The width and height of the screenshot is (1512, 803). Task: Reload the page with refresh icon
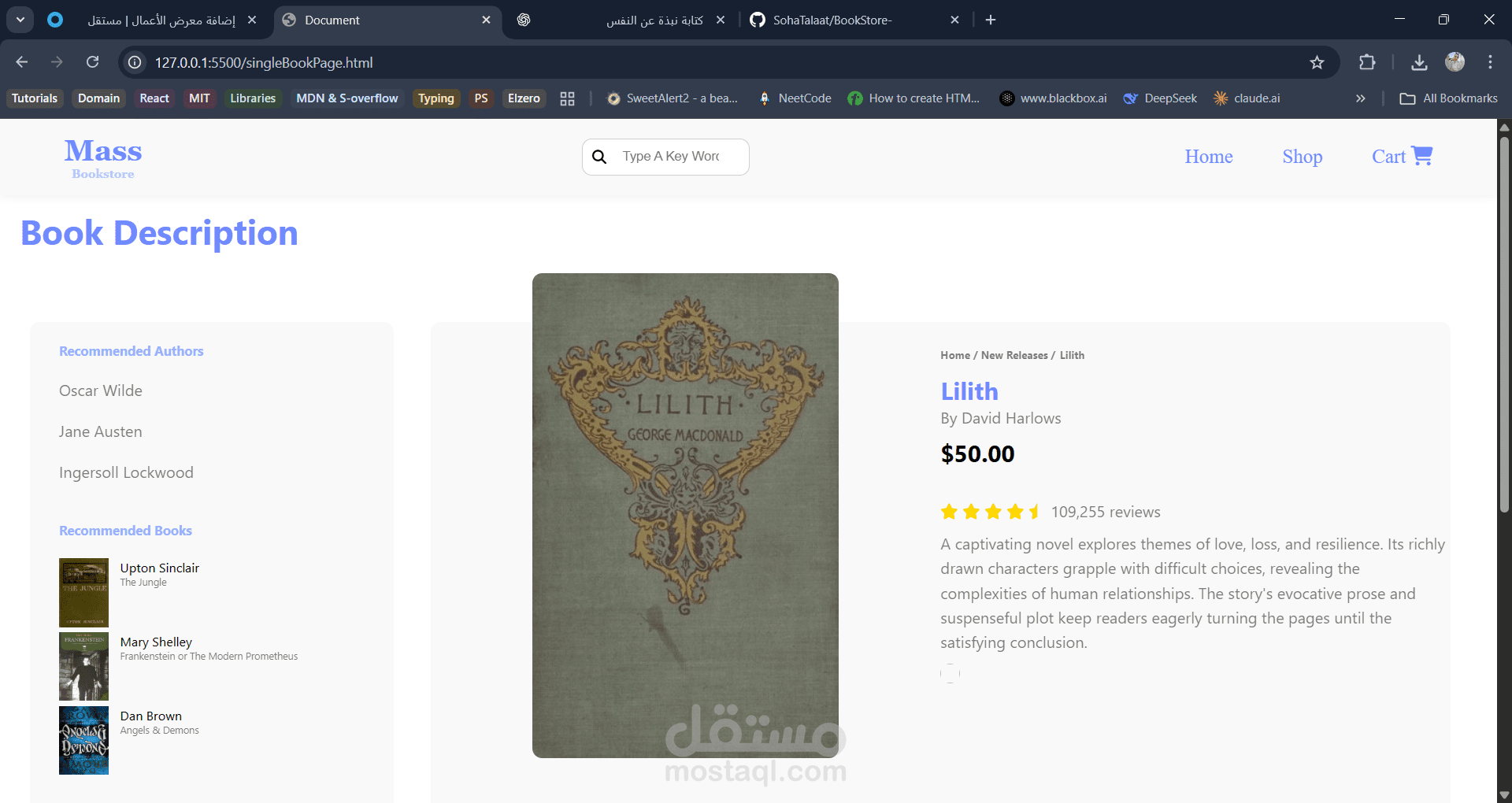tap(92, 62)
